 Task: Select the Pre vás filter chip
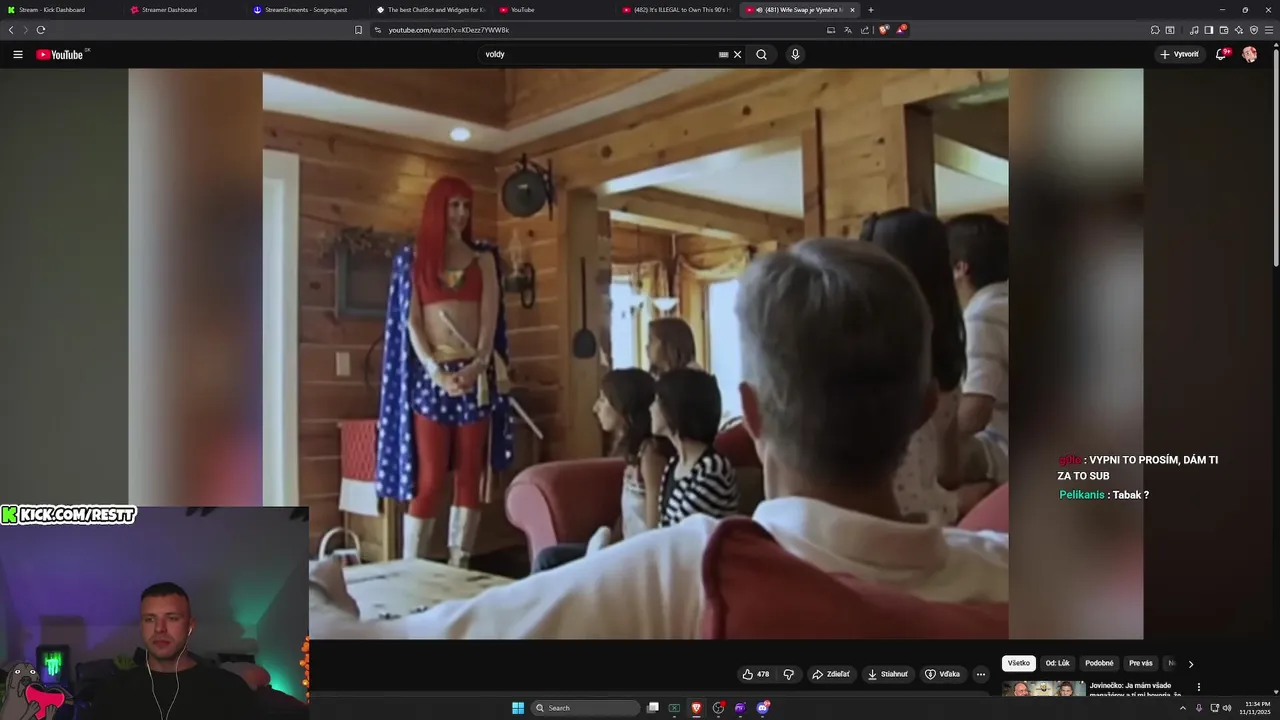click(1141, 663)
